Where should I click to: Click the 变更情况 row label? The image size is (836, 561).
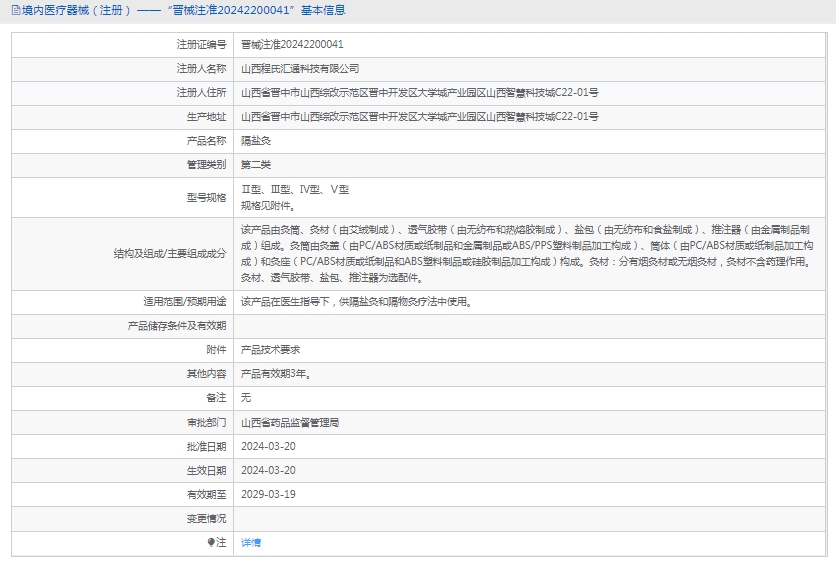(x=206, y=519)
